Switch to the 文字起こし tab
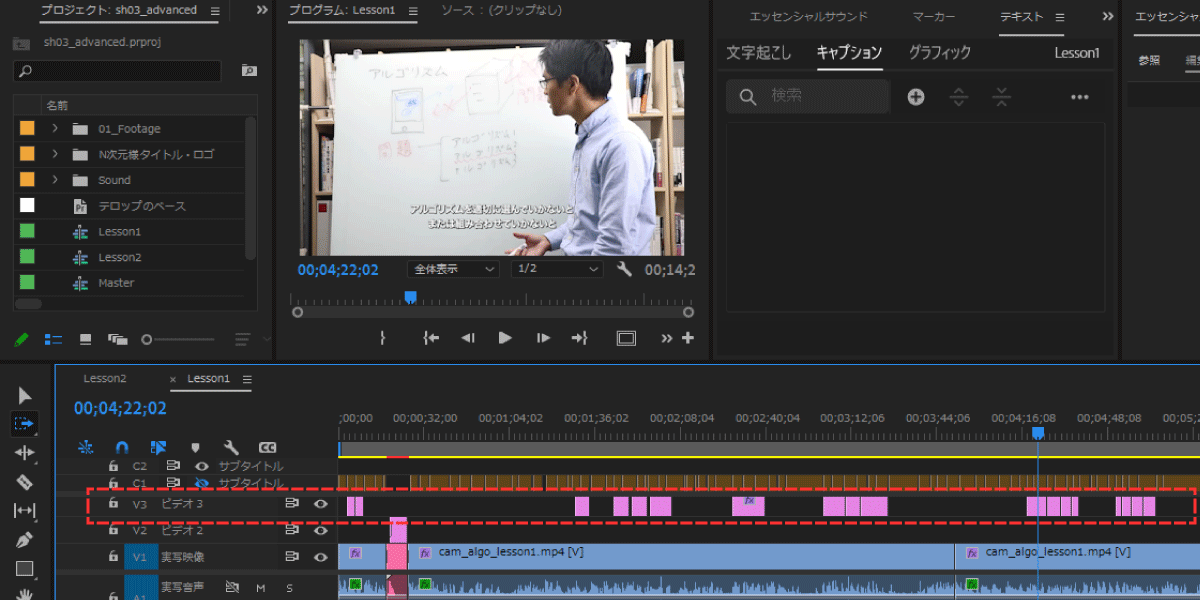1200x600 pixels. coord(758,53)
